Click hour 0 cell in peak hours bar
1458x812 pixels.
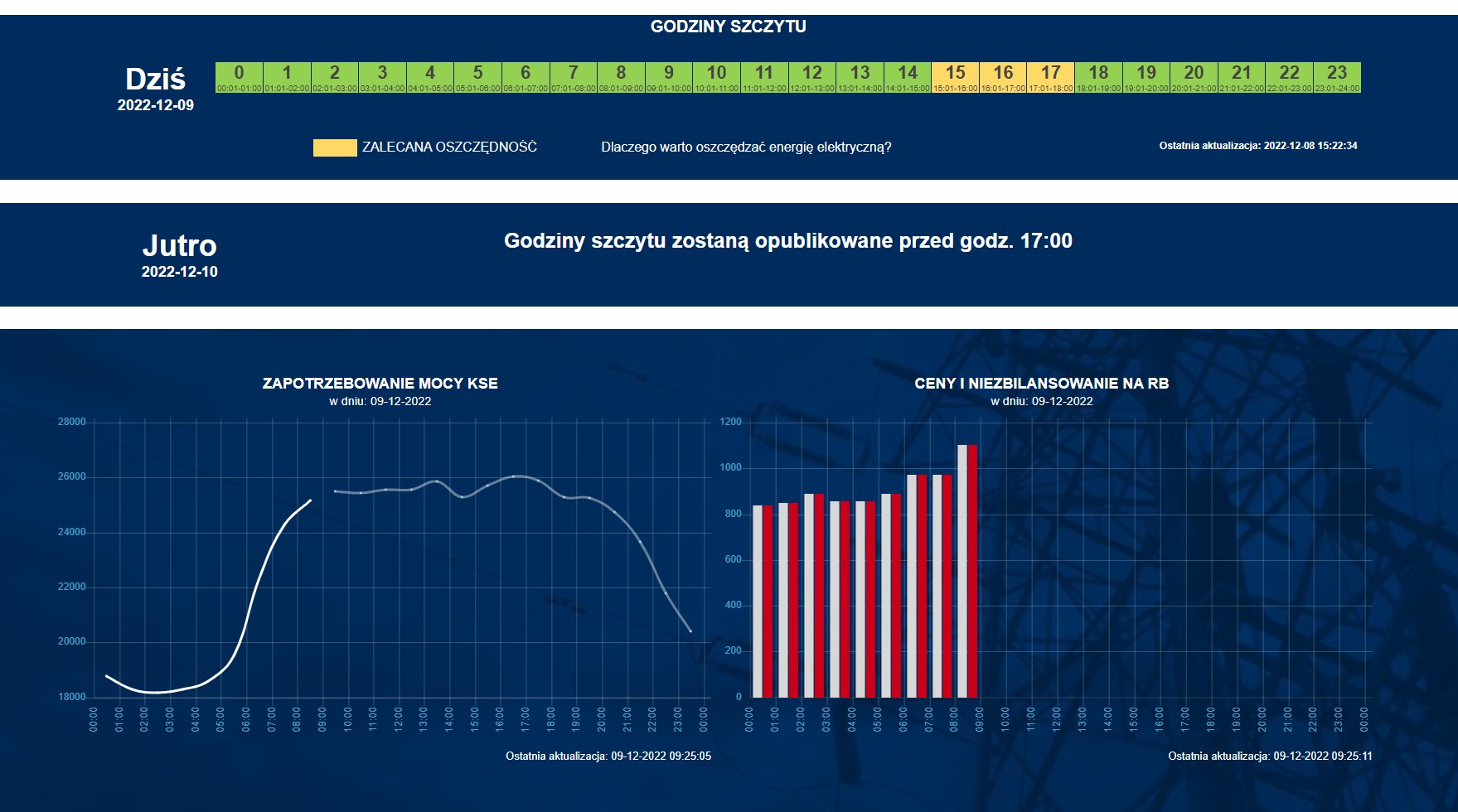pos(239,77)
